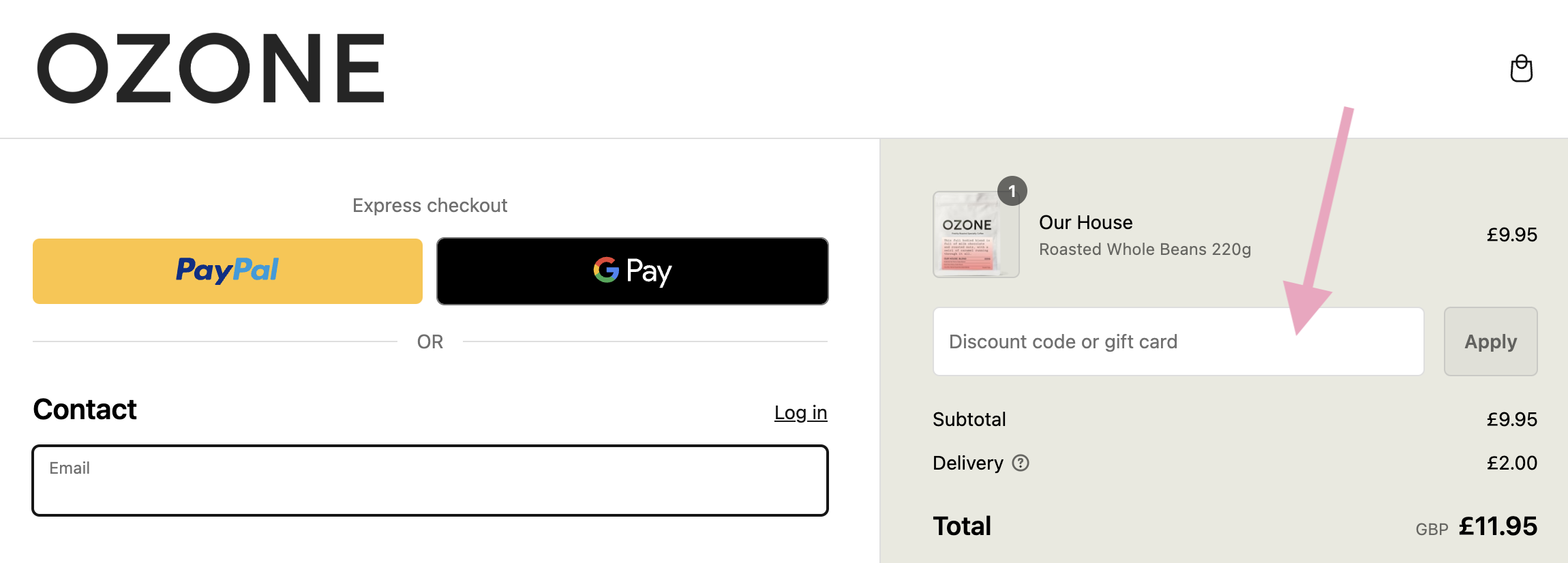Click the item quantity badge on thumbnail
The image size is (1568, 563).
pyautogui.click(x=1012, y=192)
